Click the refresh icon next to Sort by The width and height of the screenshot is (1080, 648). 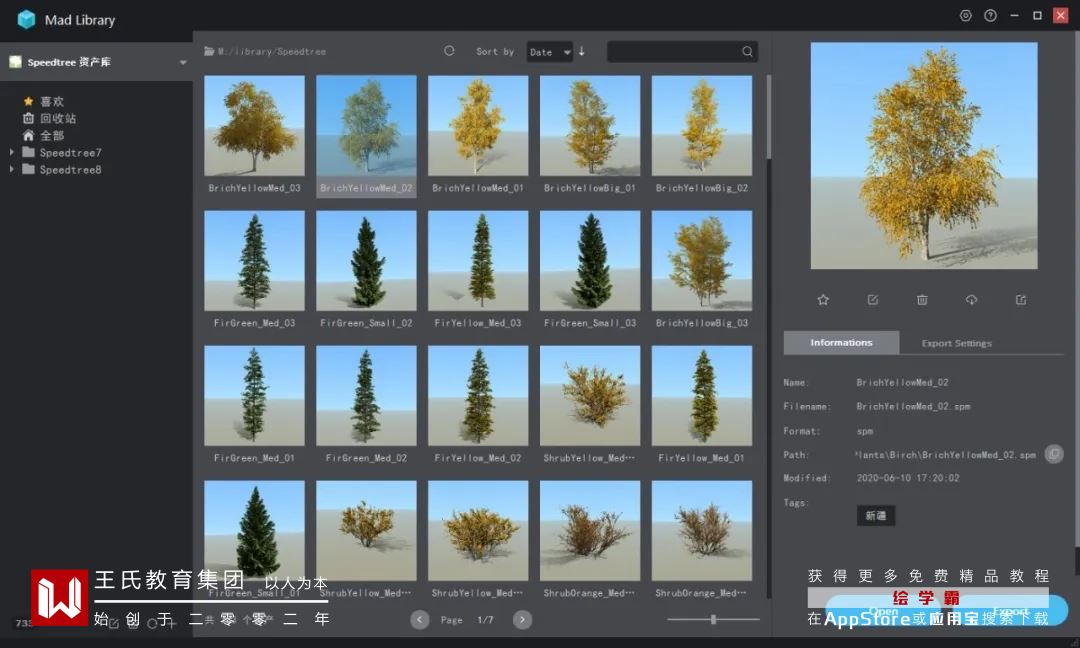(x=449, y=51)
